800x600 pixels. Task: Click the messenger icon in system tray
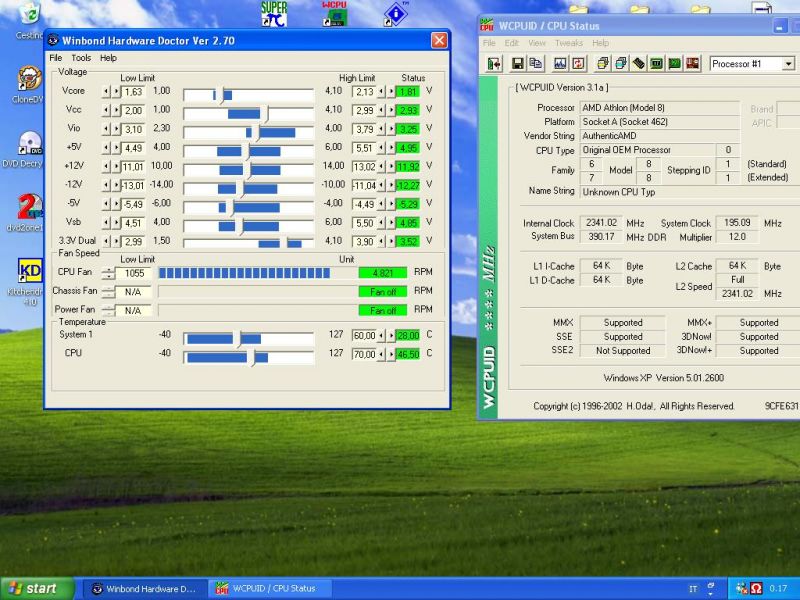click(x=742, y=588)
